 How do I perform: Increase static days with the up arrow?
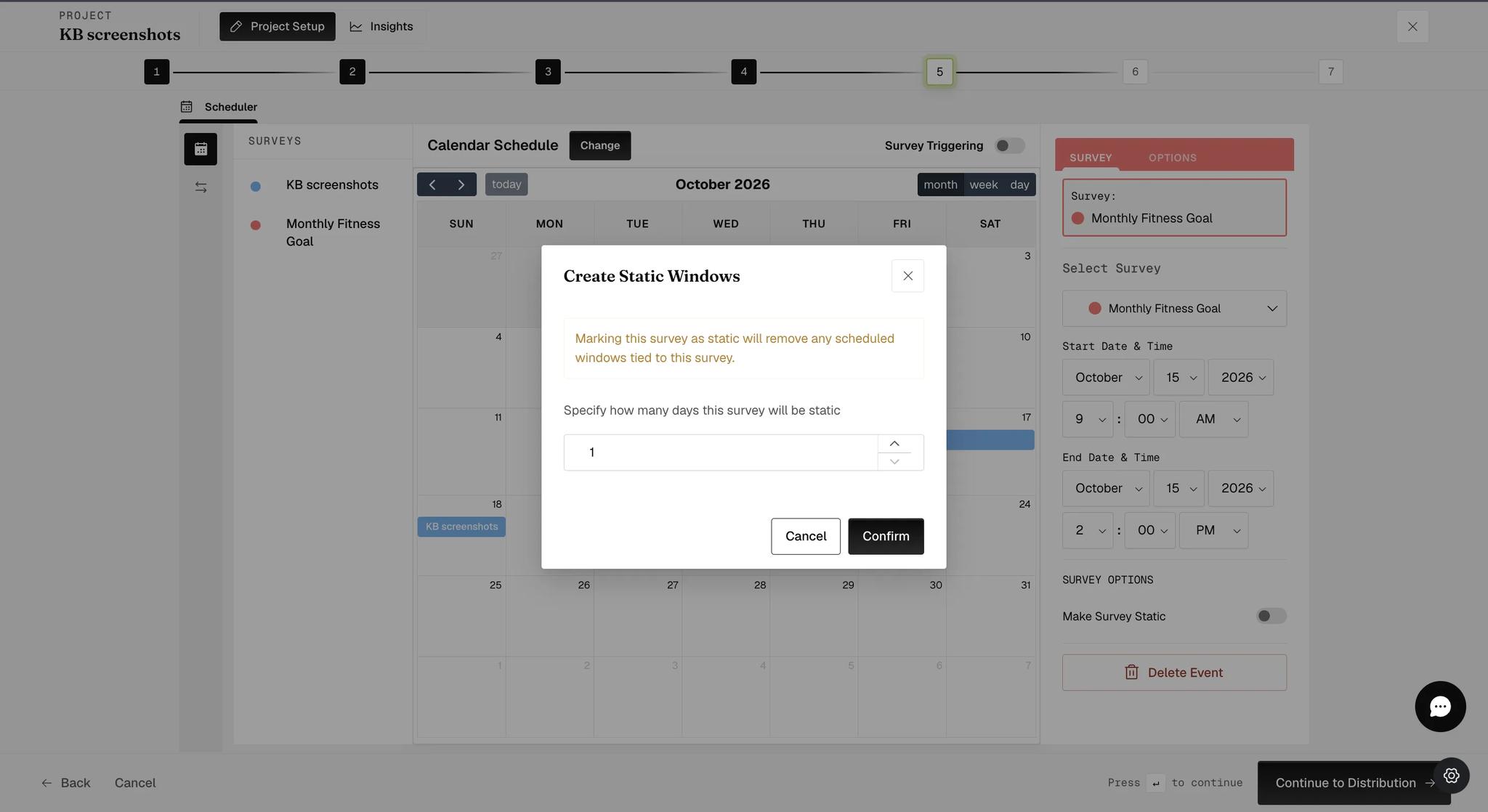(x=894, y=444)
